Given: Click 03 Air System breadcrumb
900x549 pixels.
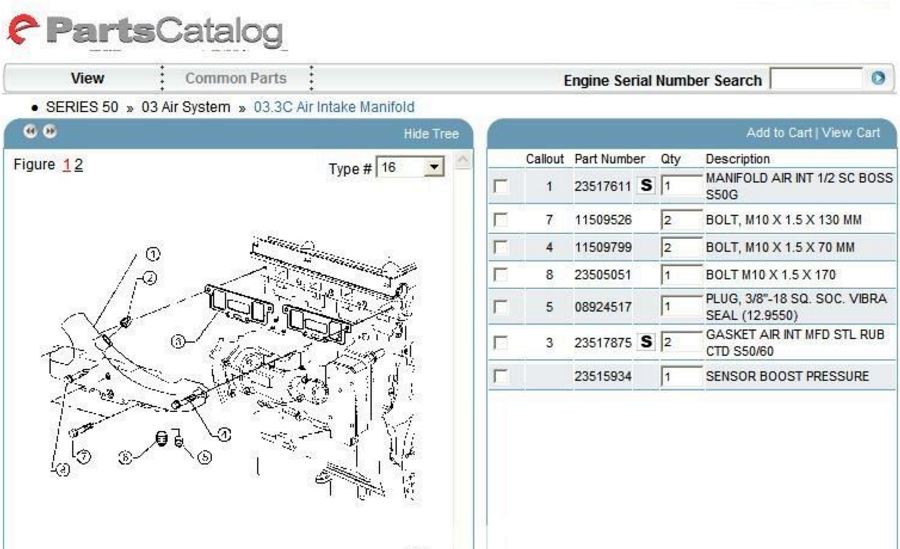Looking at the screenshot, I should (185, 107).
